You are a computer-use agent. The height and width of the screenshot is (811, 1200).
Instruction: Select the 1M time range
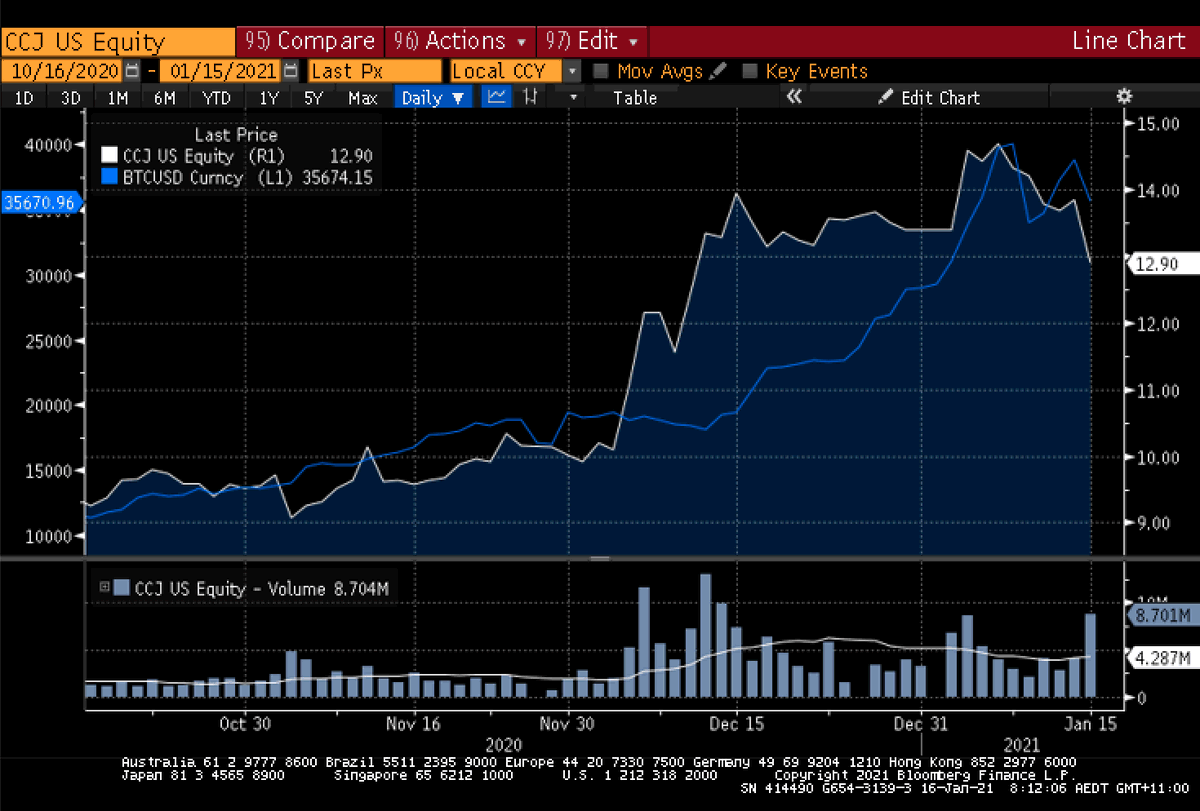coord(118,97)
